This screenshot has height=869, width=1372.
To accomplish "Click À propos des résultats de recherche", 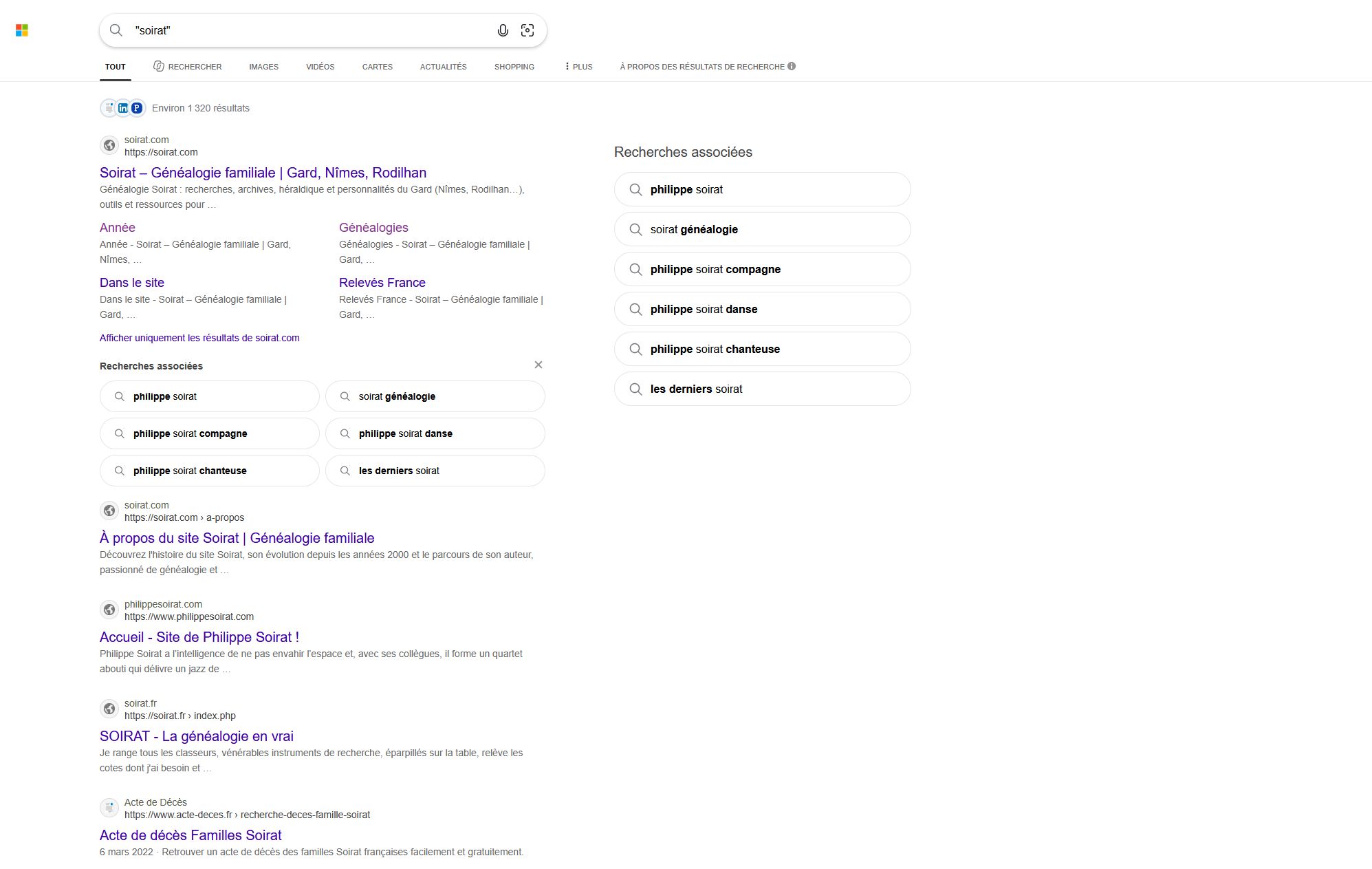I will click(702, 67).
